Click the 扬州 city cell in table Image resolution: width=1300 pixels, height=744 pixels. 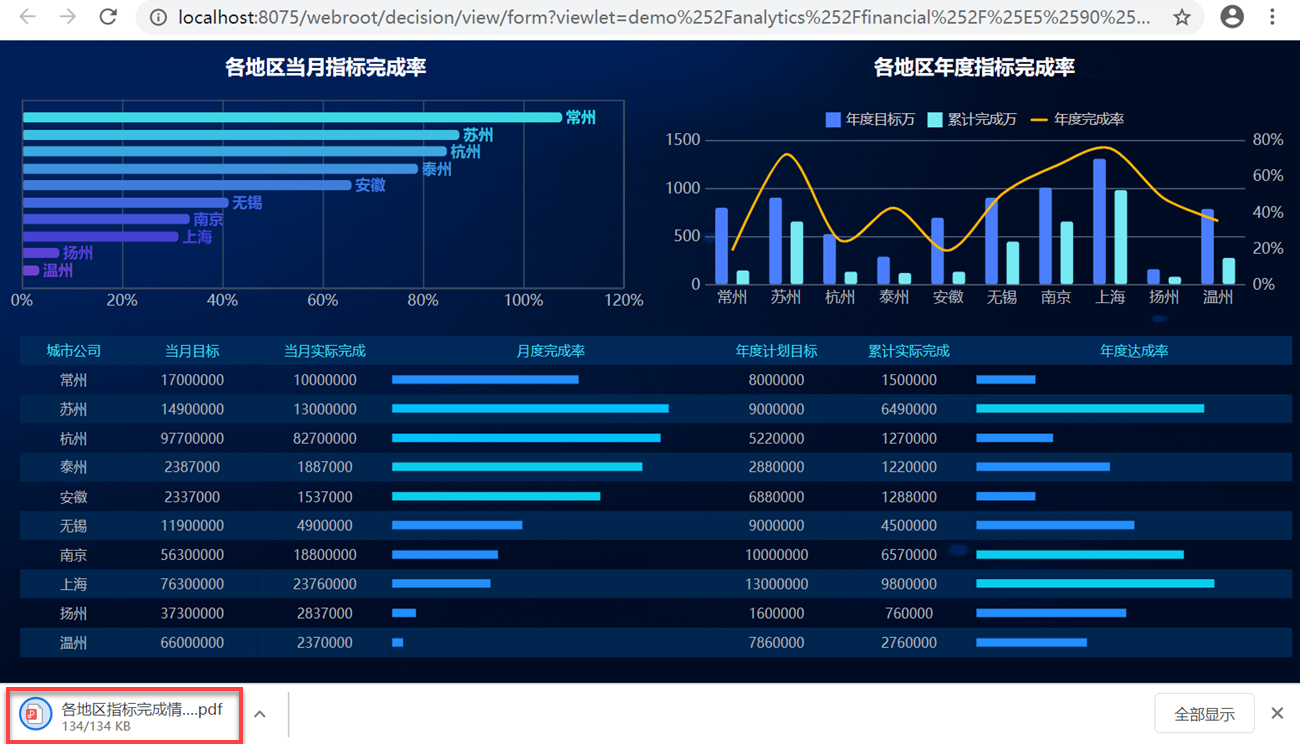tap(73, 613)
